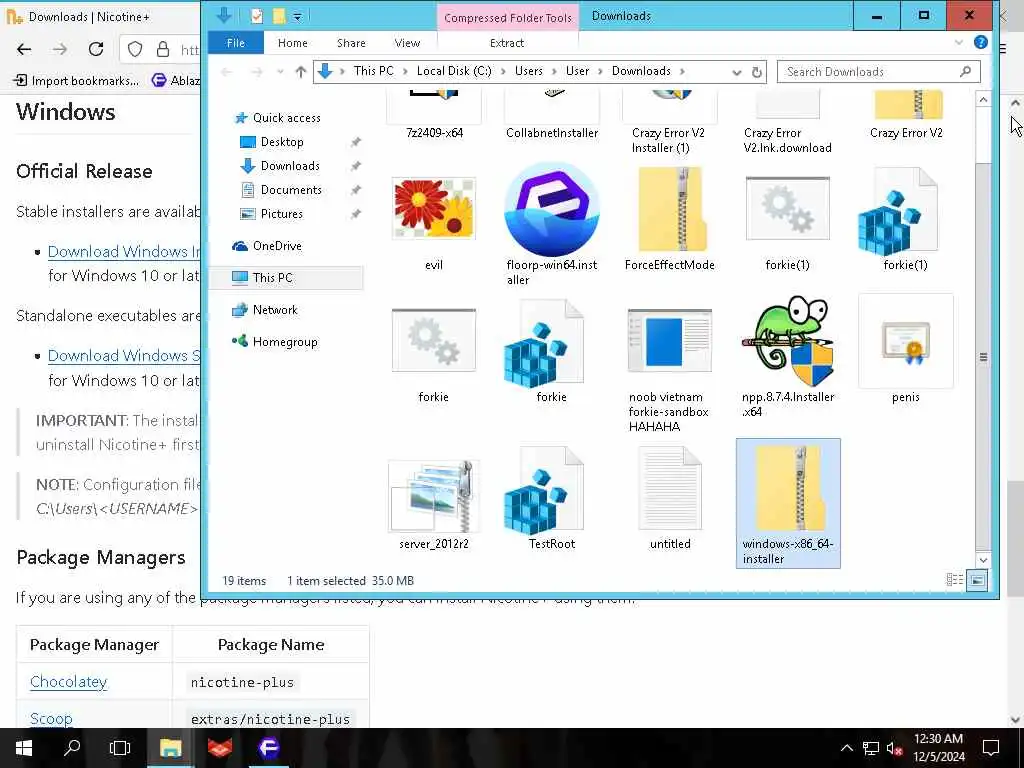Open the Share ribbon tab
1024x768 pixels.
(x=351, y=43)
